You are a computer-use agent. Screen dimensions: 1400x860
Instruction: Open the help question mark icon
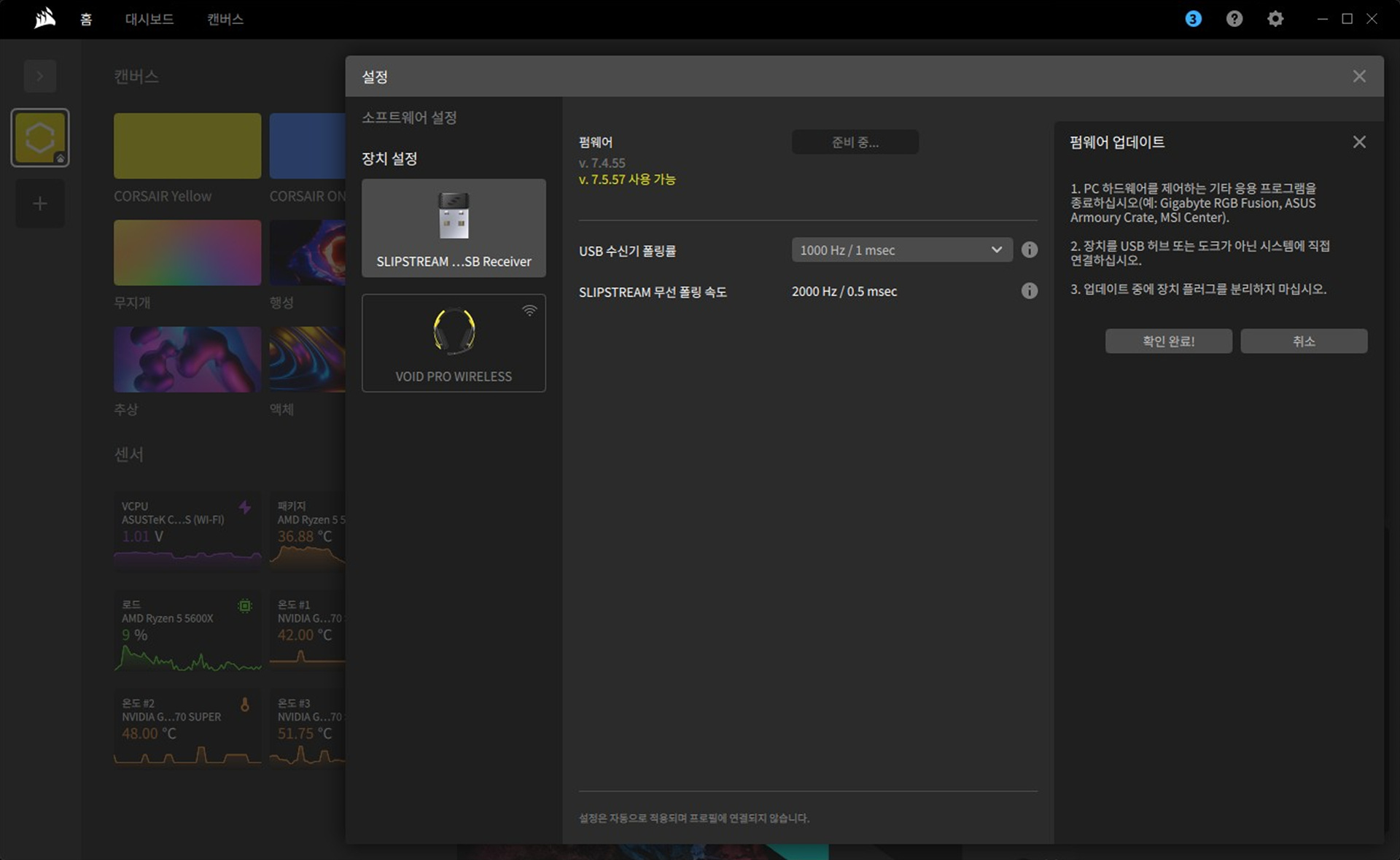coord(1234,19)
